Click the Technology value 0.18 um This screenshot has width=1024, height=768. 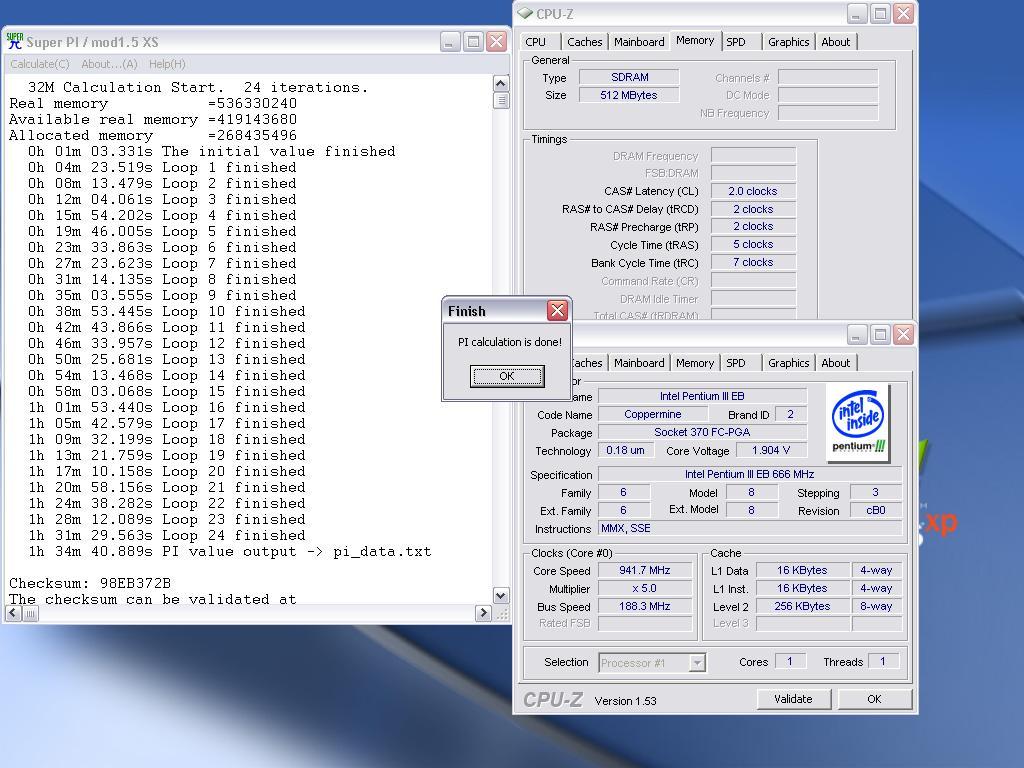[x=625, y=451]
